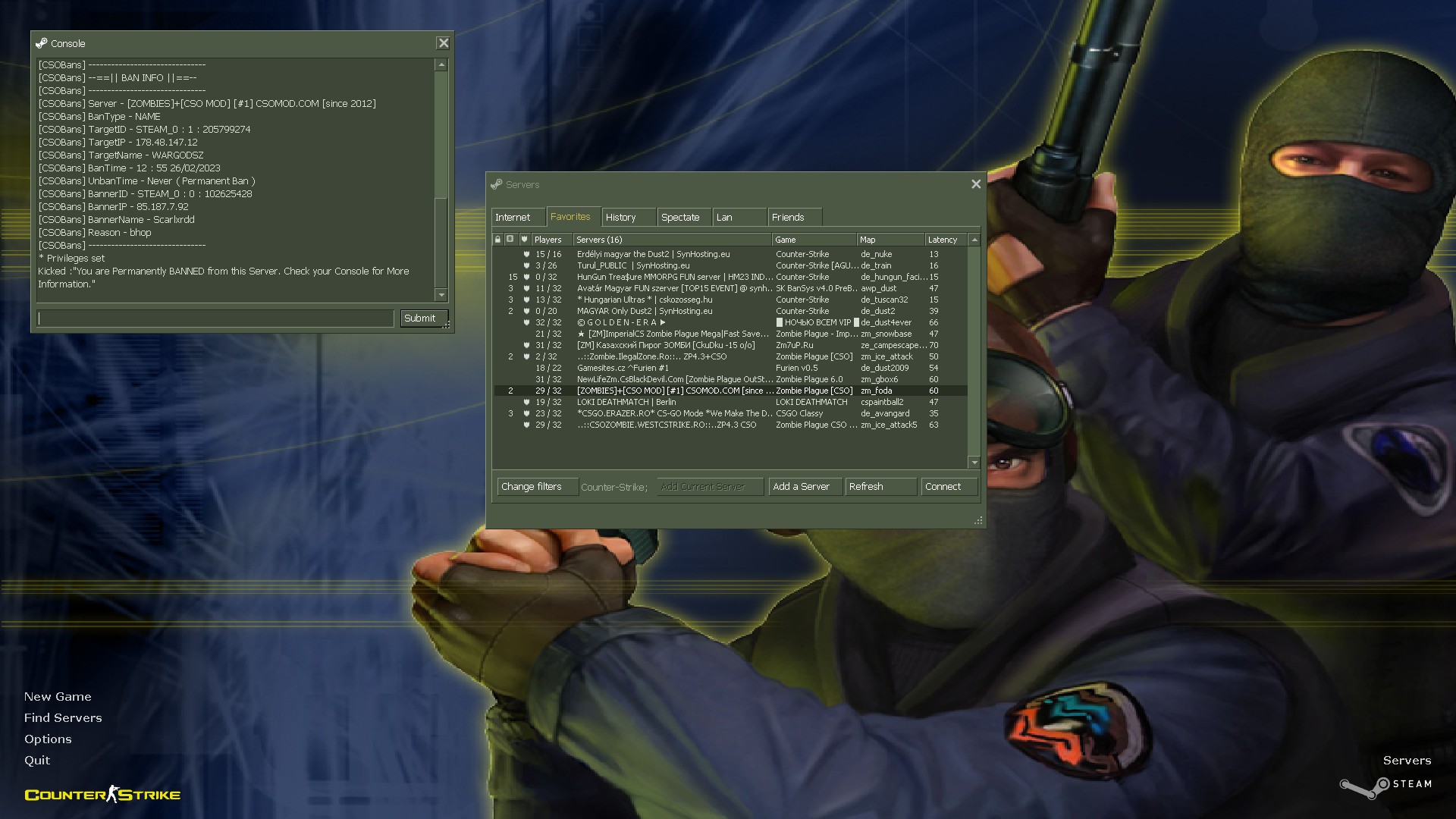
Task: Click the Counter-Strike logo at bottom-left
Action: point(102,794)
